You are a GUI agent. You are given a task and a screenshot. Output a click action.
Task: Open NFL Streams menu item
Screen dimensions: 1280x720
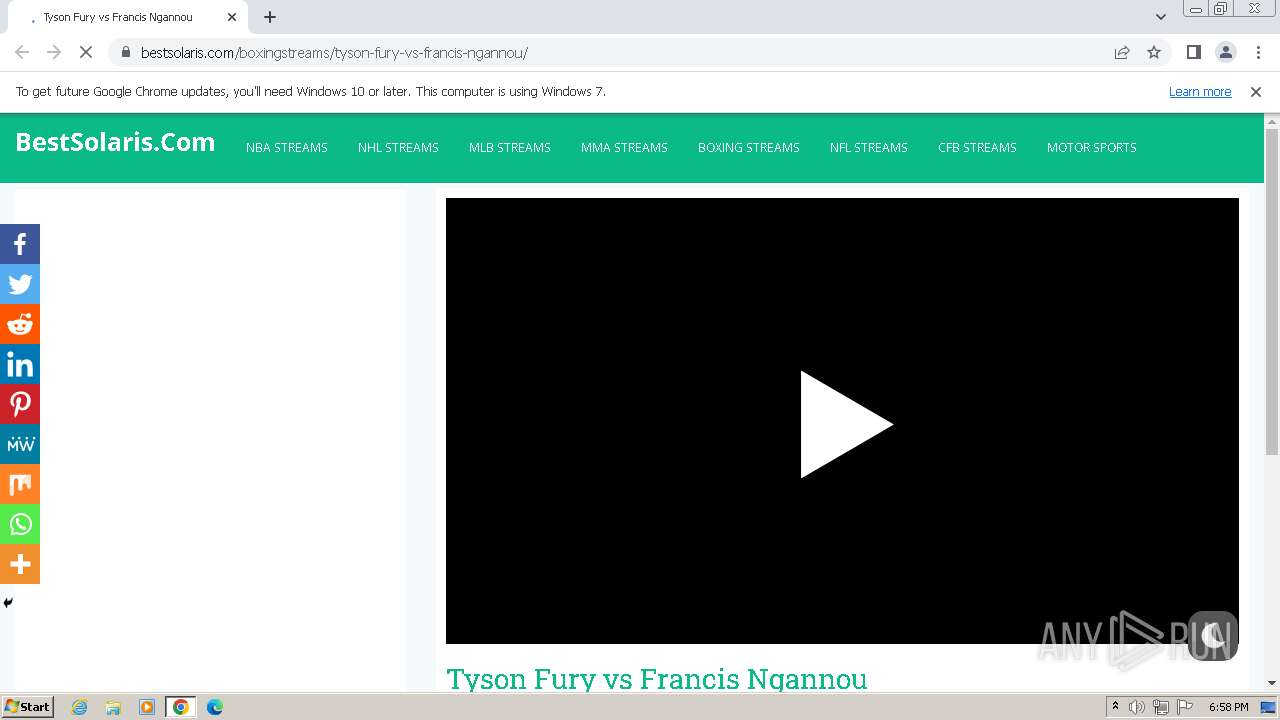(x=869, y=147)
